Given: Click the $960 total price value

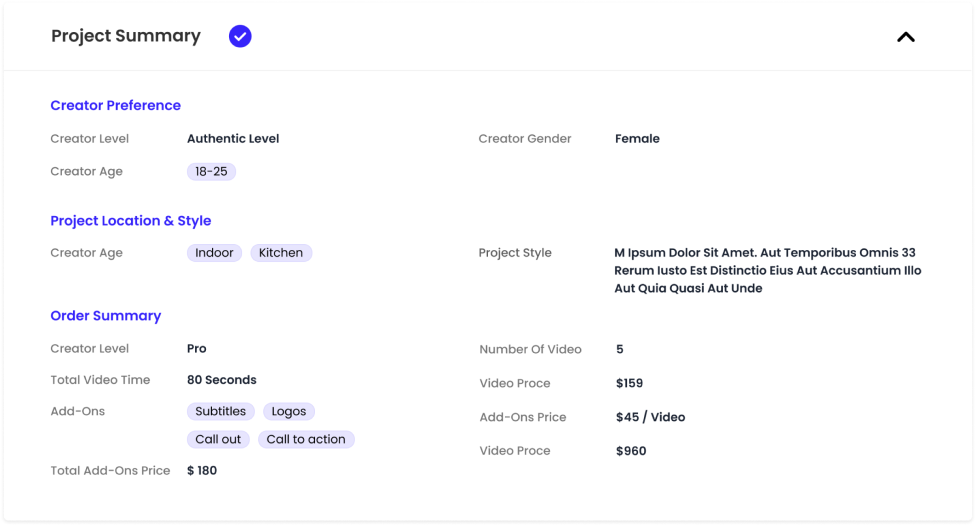Looking at the screenshot, I should click(x=631, y=451).
